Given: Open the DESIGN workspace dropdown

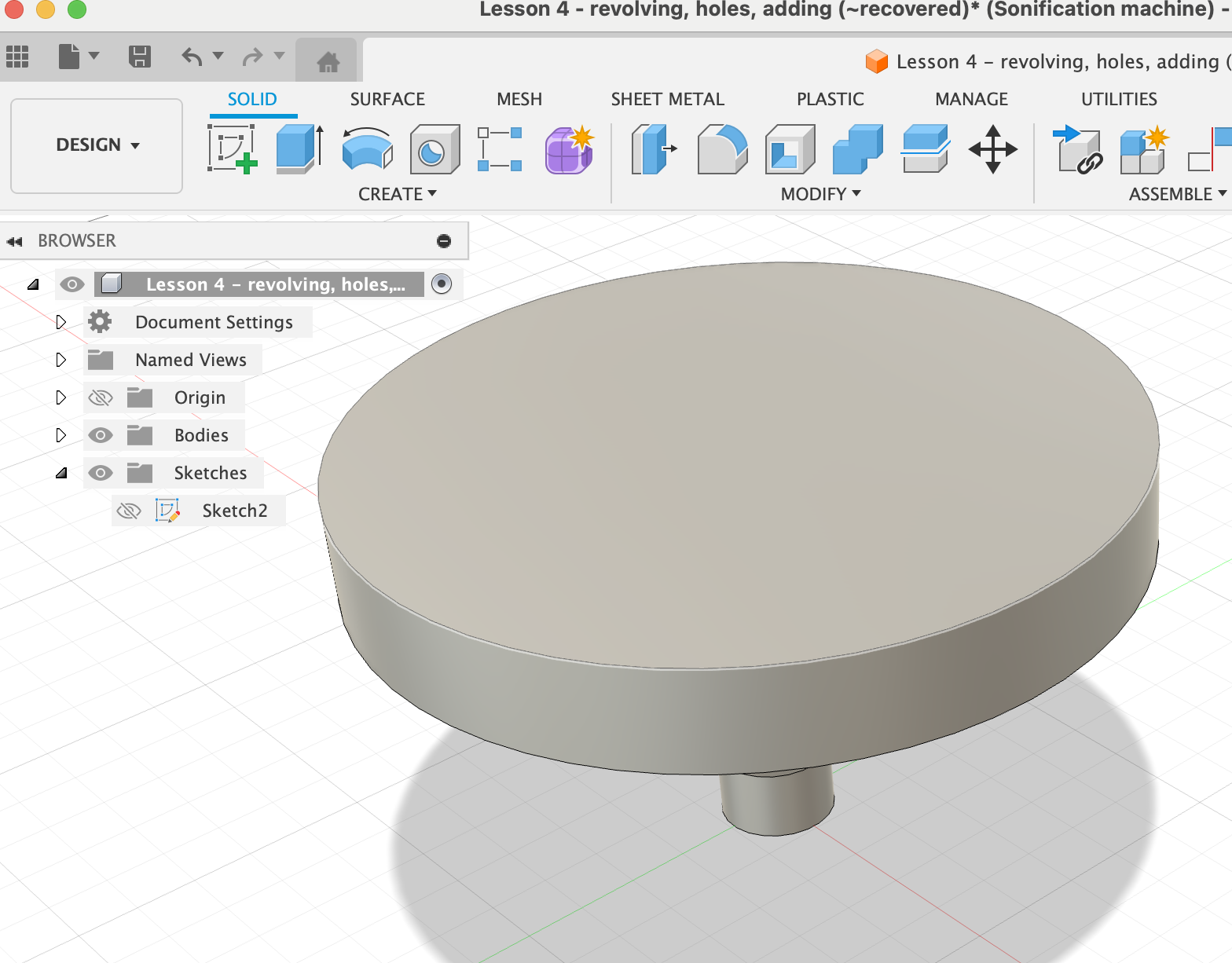Looking at the screenshot, I should tap(97, 145).
